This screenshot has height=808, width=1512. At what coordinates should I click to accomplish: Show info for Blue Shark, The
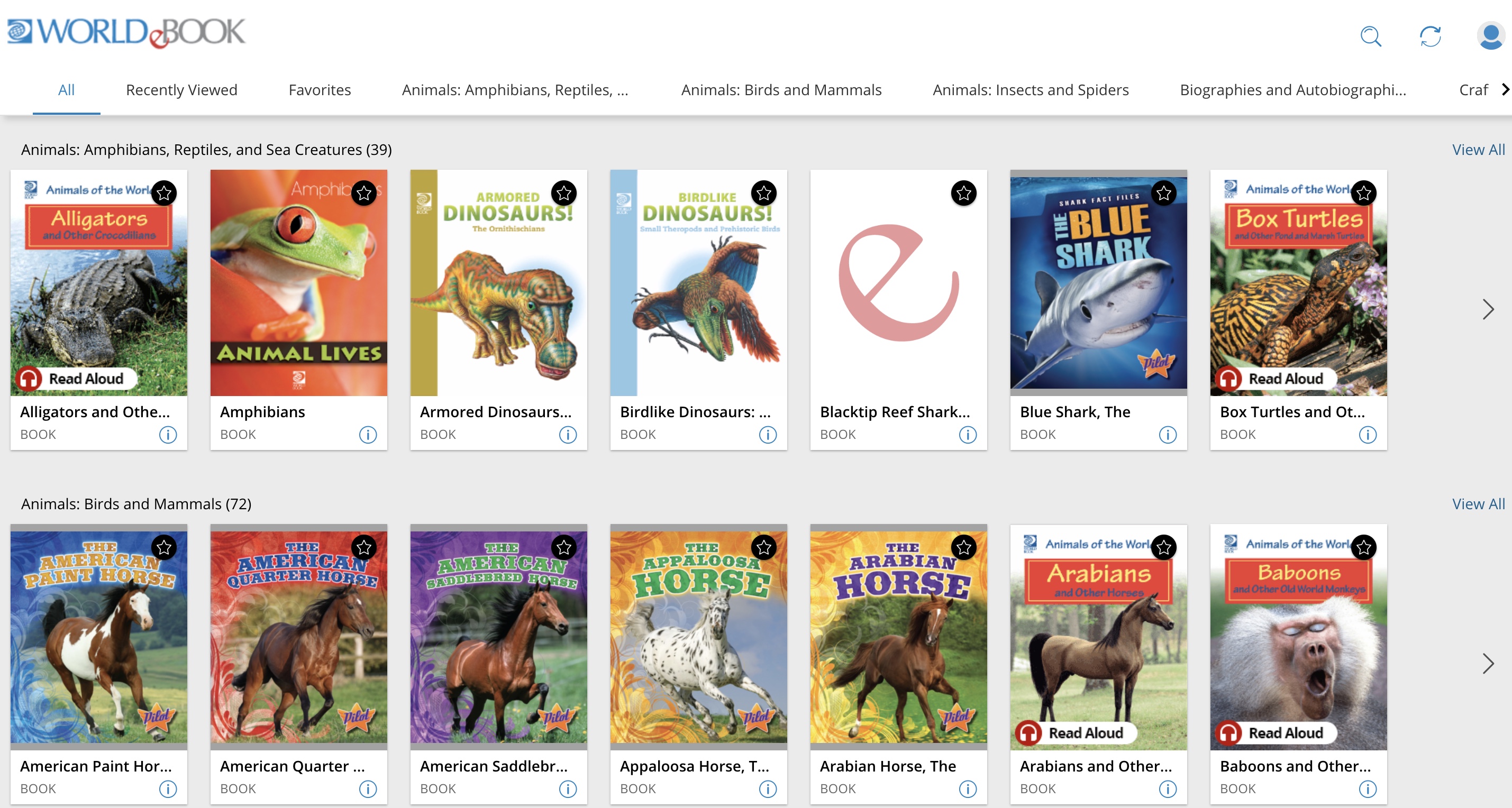pos(1168,435)
